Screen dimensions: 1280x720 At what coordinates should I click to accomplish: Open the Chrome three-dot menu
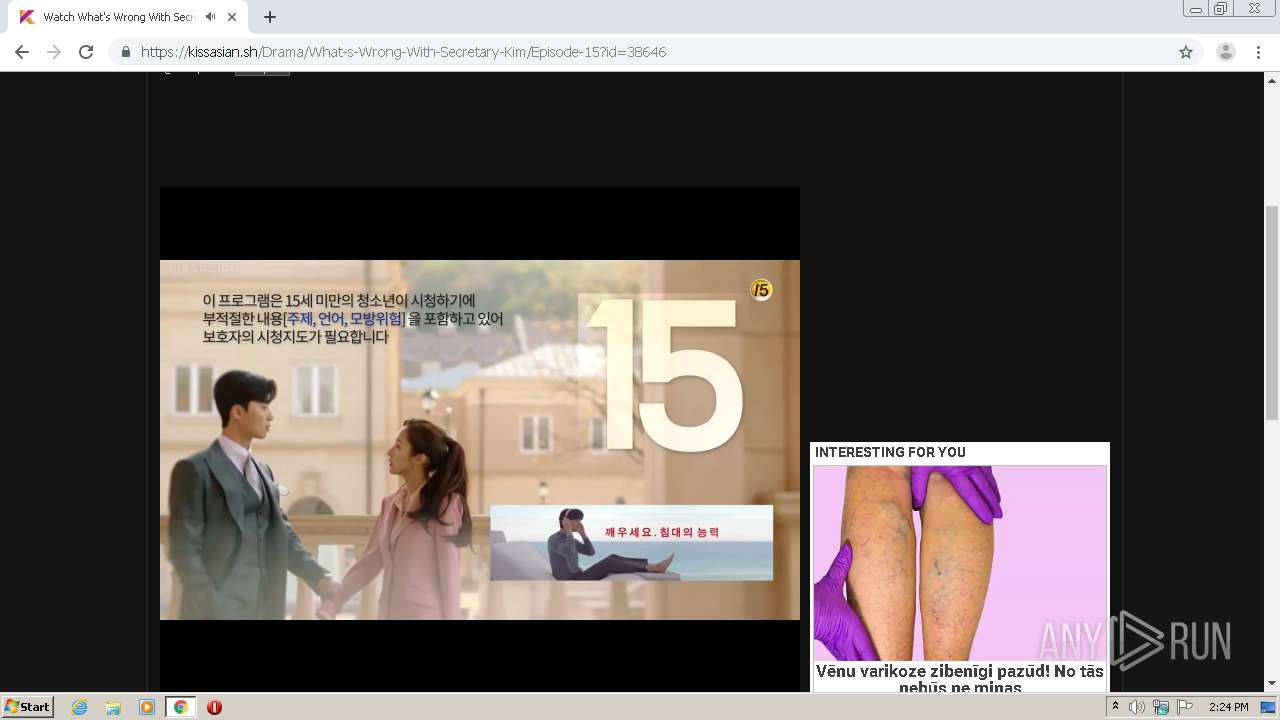1258,52
